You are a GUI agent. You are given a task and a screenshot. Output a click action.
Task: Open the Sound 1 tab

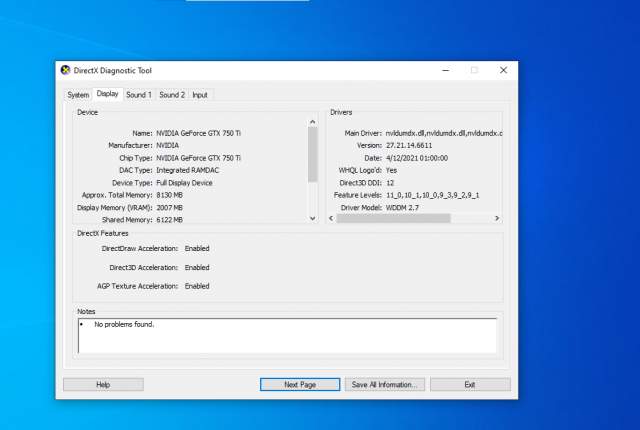tap(139, 95)
